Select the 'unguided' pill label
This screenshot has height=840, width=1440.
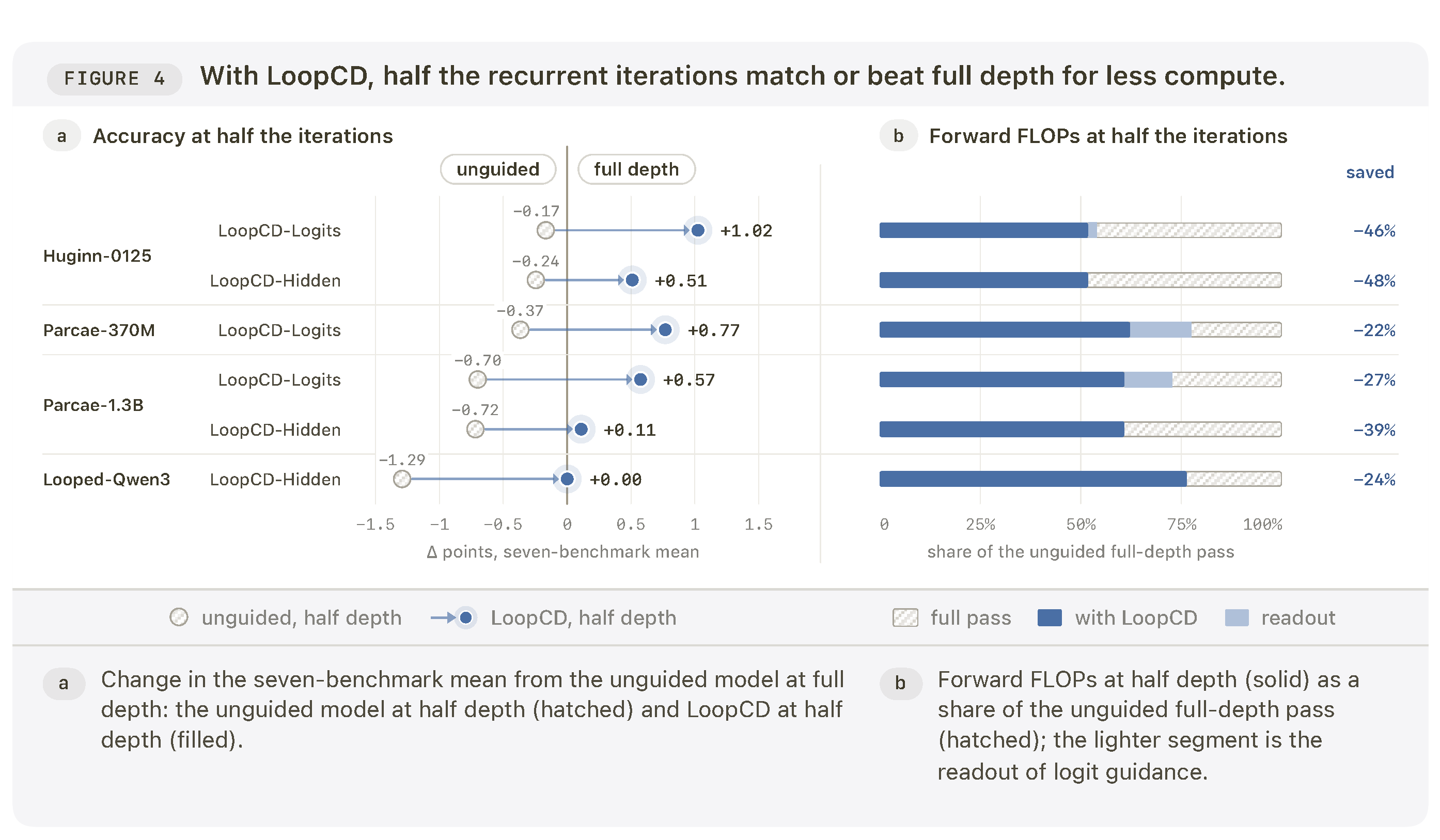pos(498,169)
